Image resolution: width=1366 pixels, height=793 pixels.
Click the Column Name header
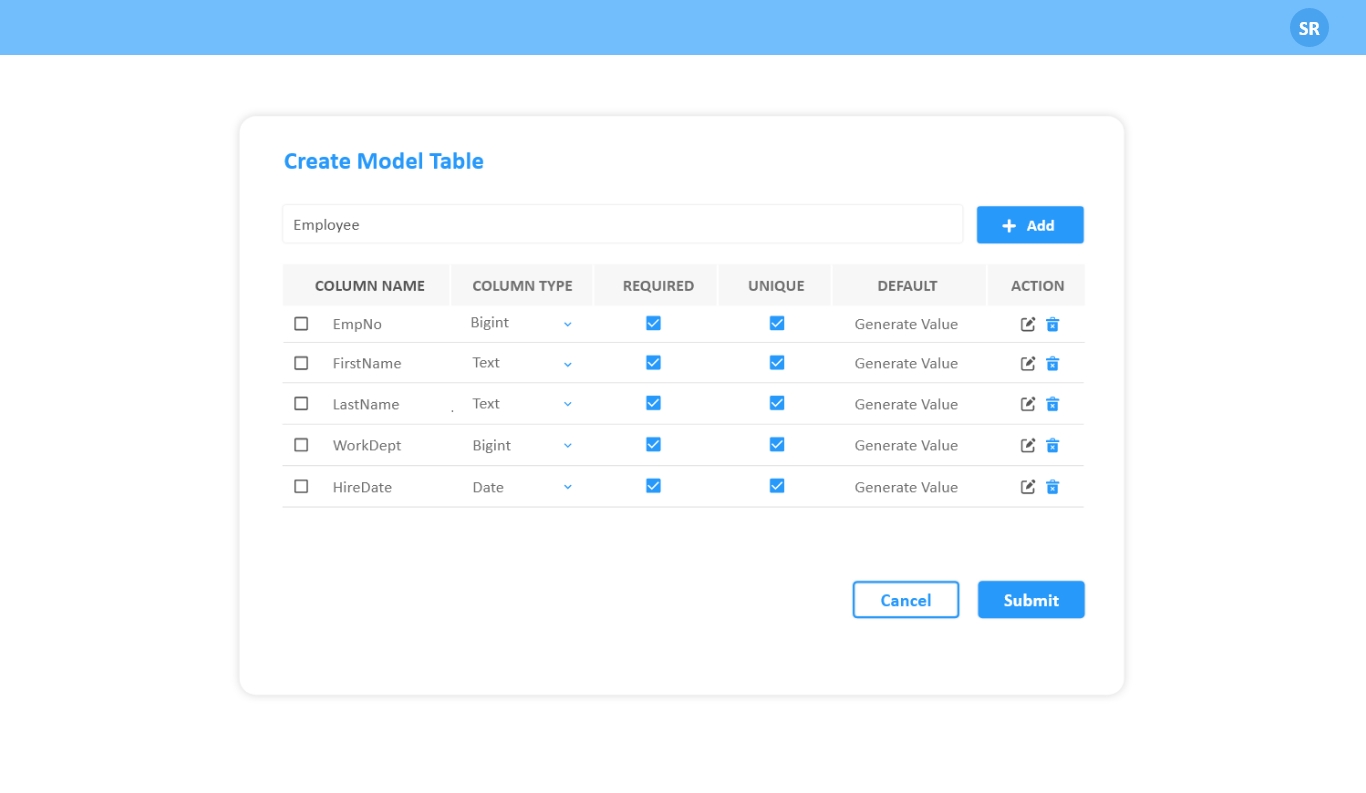[369, 286]
